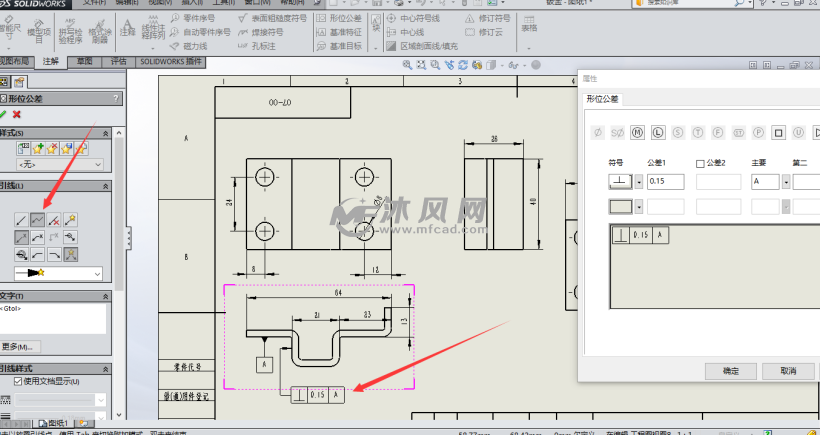This screenshot has width=820, height=435.
Task: Click the <Gtol> text box
Action: [53, 318]
